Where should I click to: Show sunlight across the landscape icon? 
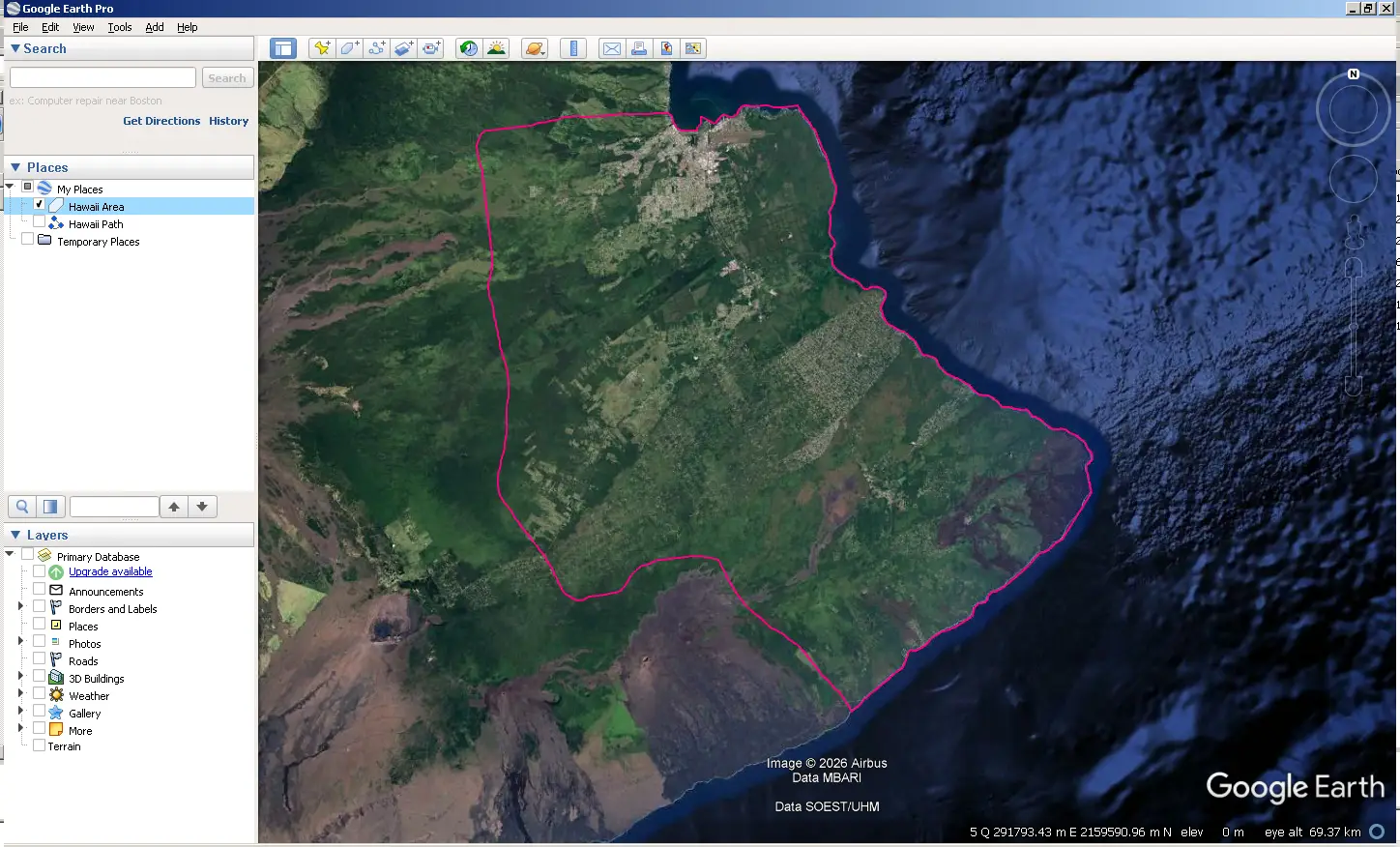tap(496, 48)
